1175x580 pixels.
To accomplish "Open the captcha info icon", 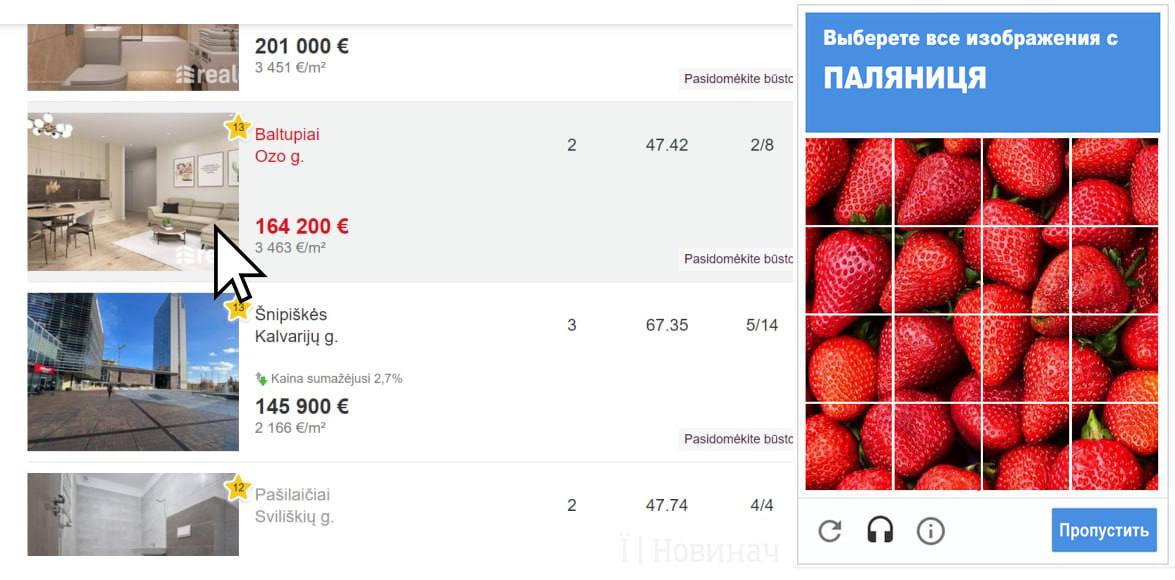I will [x=931, y=530].
